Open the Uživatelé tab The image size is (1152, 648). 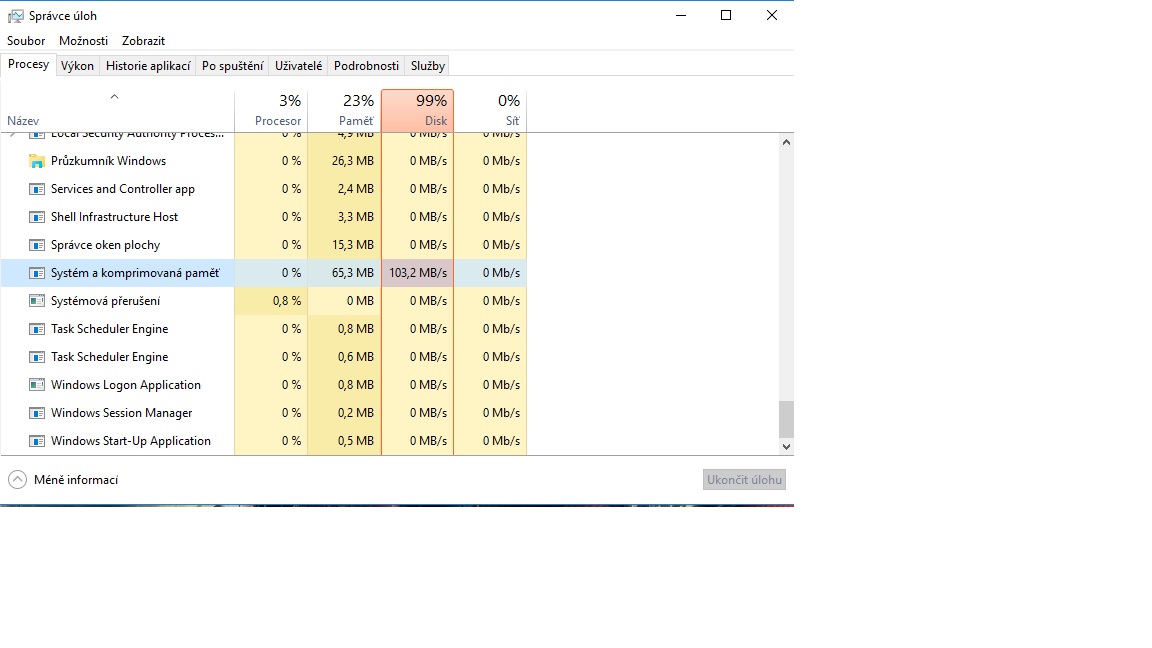click(x=298, y=65)
